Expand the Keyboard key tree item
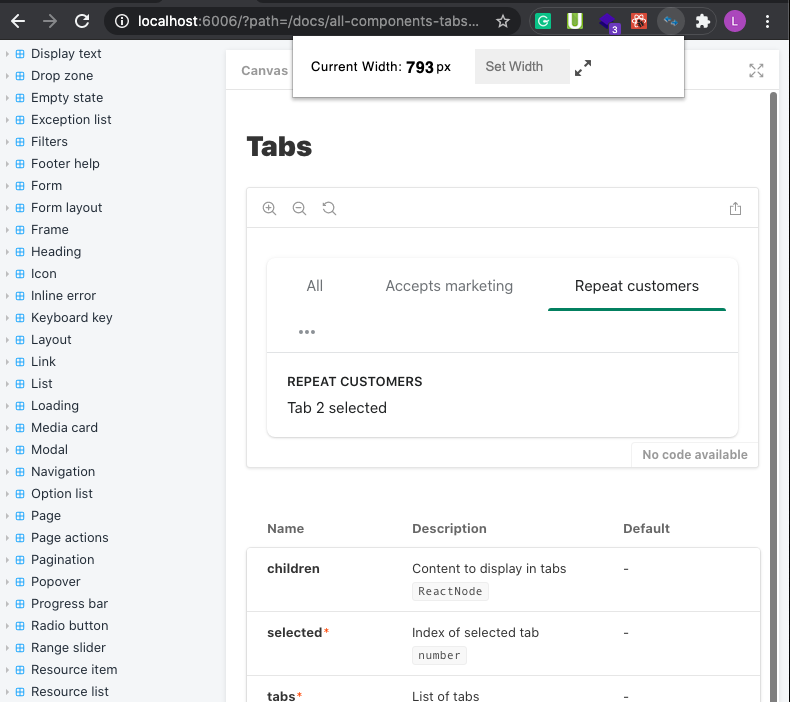The height and width of the screenshot is (702, 790). [7, 317]
